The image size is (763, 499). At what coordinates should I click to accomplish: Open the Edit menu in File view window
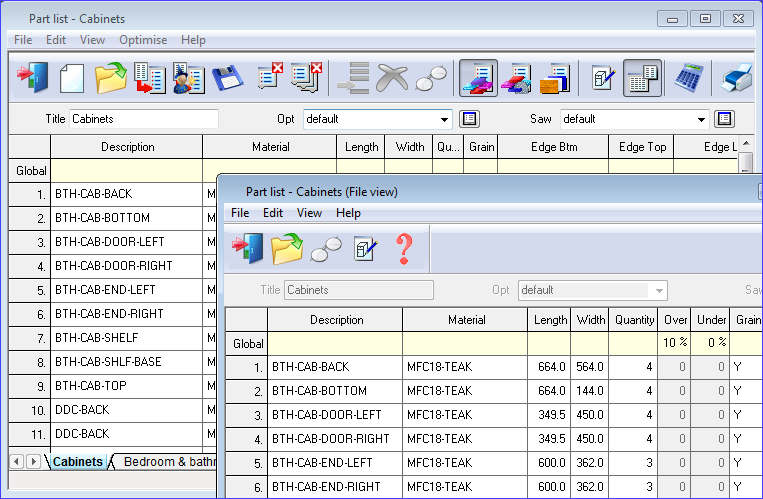pos(272,213)
